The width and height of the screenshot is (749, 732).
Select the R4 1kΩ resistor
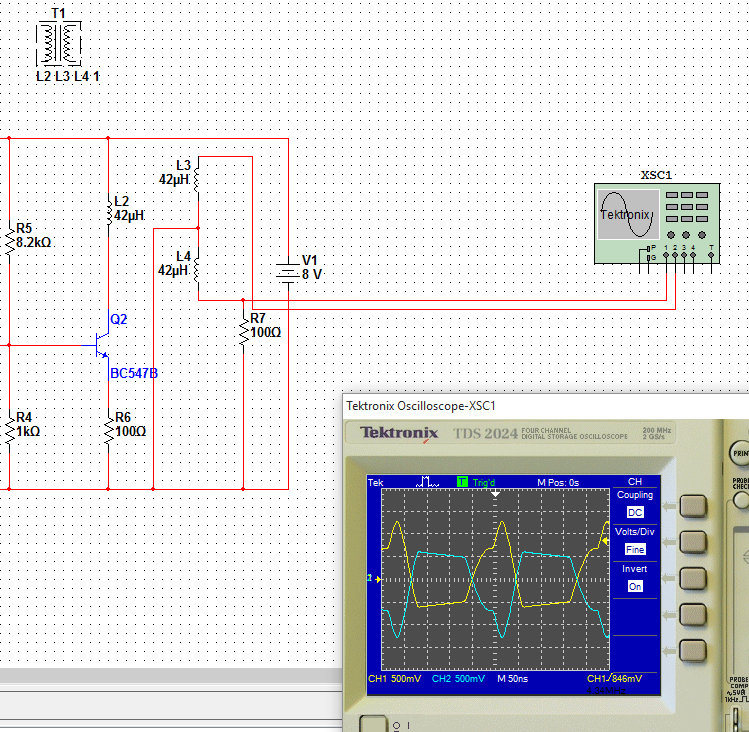[x=9, y=428]
